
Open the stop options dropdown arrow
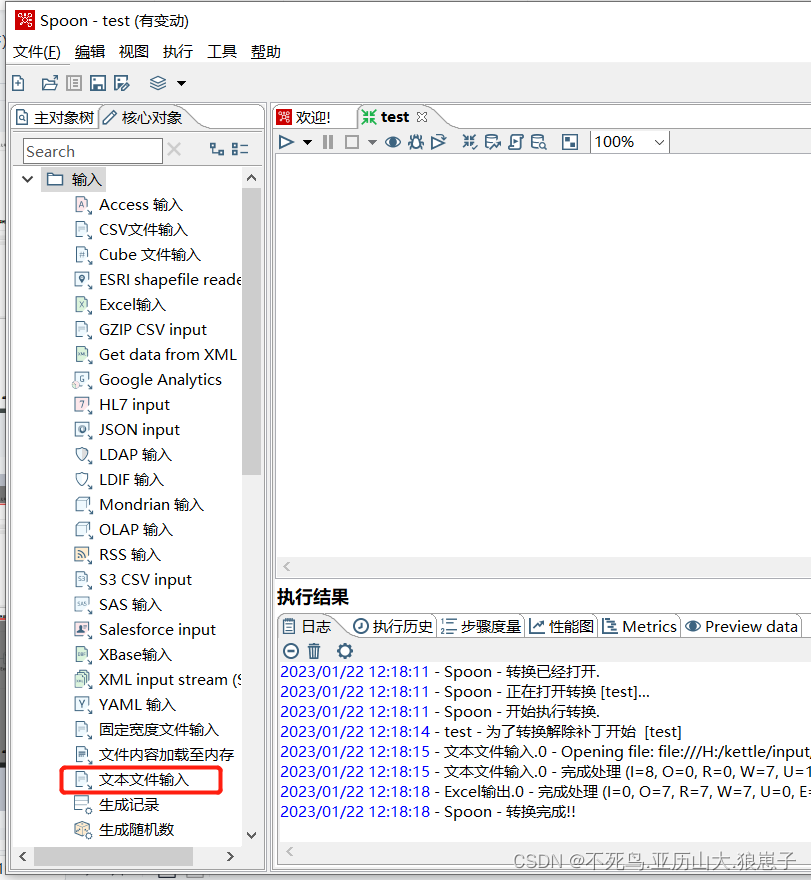(372, 143)
